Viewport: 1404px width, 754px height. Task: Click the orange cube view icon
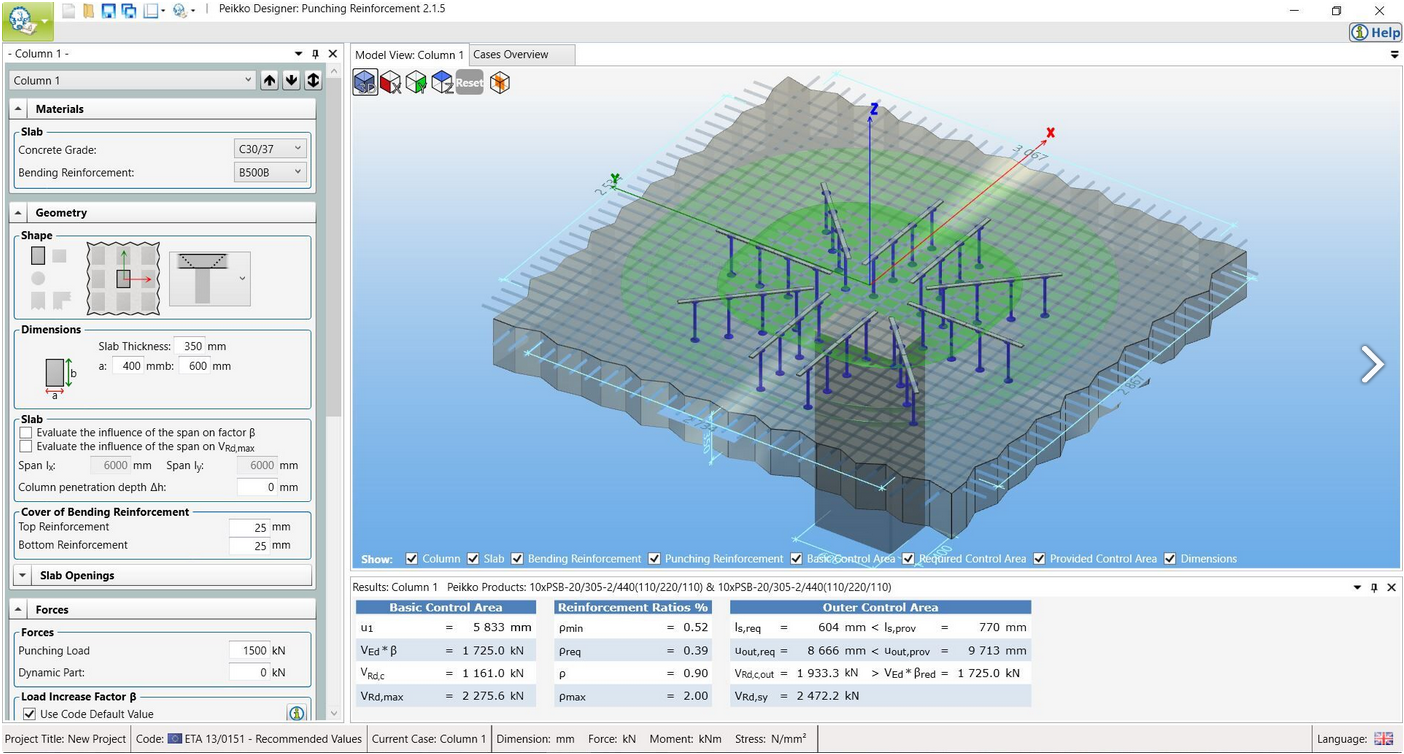point(499,82)
